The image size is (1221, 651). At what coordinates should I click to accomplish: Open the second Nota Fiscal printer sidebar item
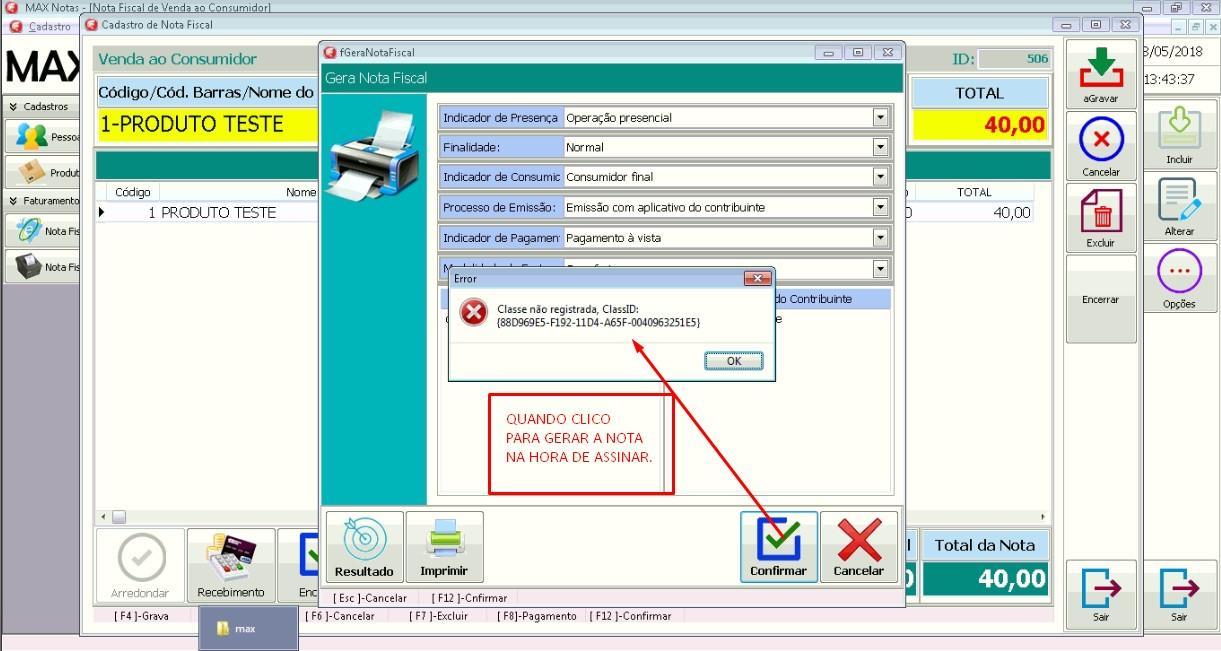43,267
